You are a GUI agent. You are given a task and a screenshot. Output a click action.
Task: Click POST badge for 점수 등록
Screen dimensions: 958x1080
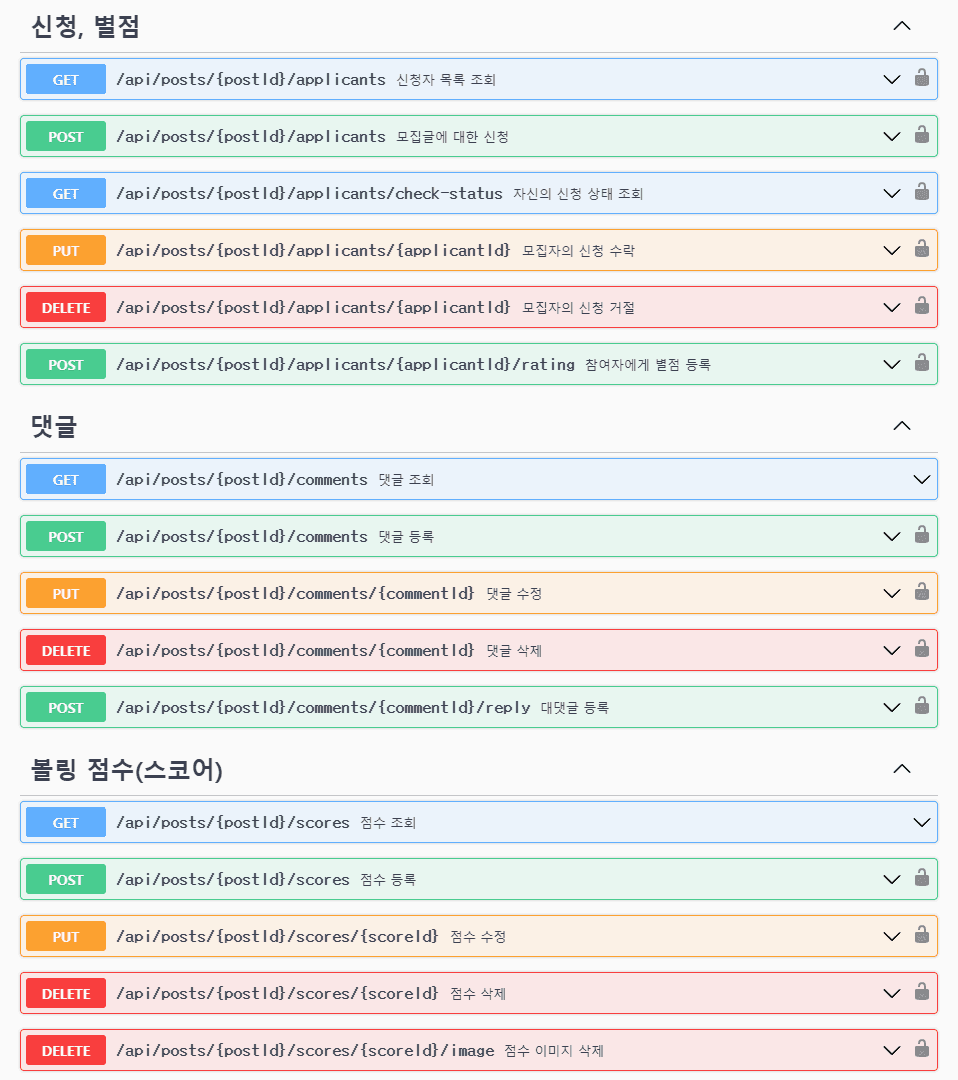tap(66, 880)
